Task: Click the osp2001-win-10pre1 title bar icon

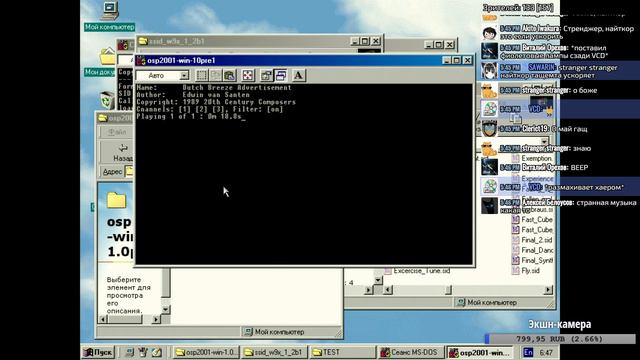Action: point(141,60)
